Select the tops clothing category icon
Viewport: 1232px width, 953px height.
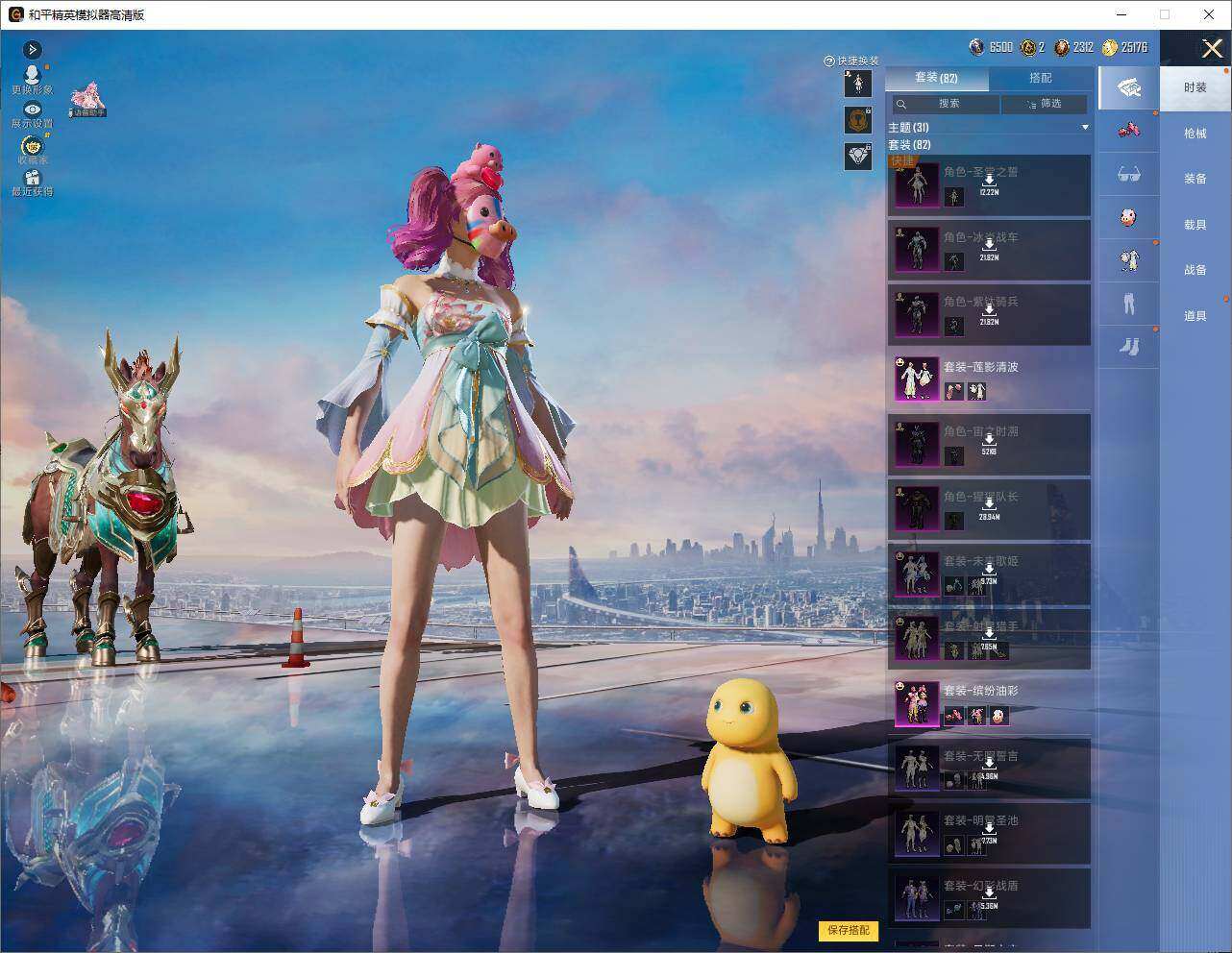(1128, 260)
